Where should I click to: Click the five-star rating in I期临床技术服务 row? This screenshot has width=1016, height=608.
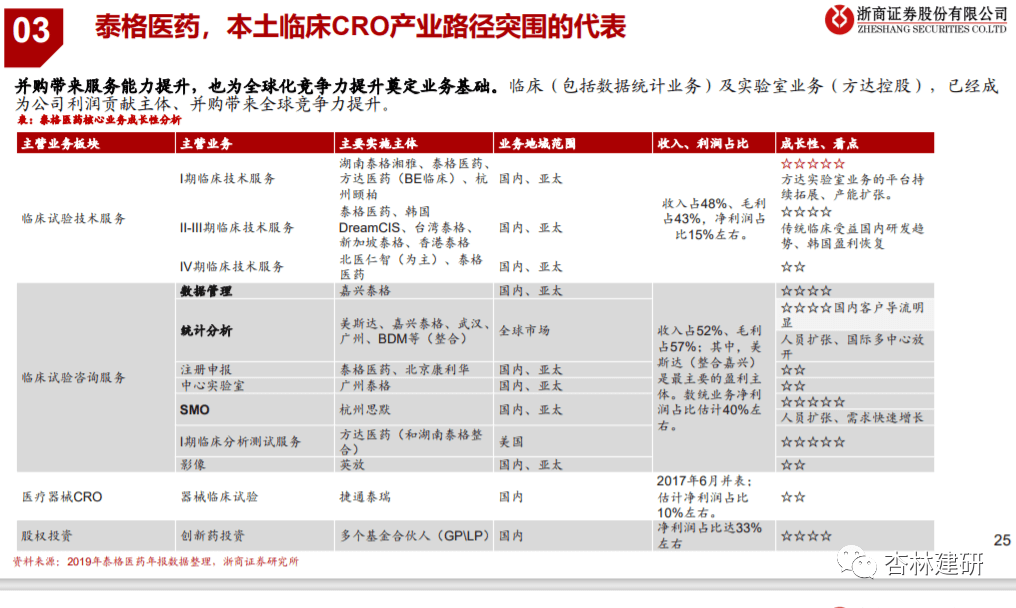pos(813,163)
